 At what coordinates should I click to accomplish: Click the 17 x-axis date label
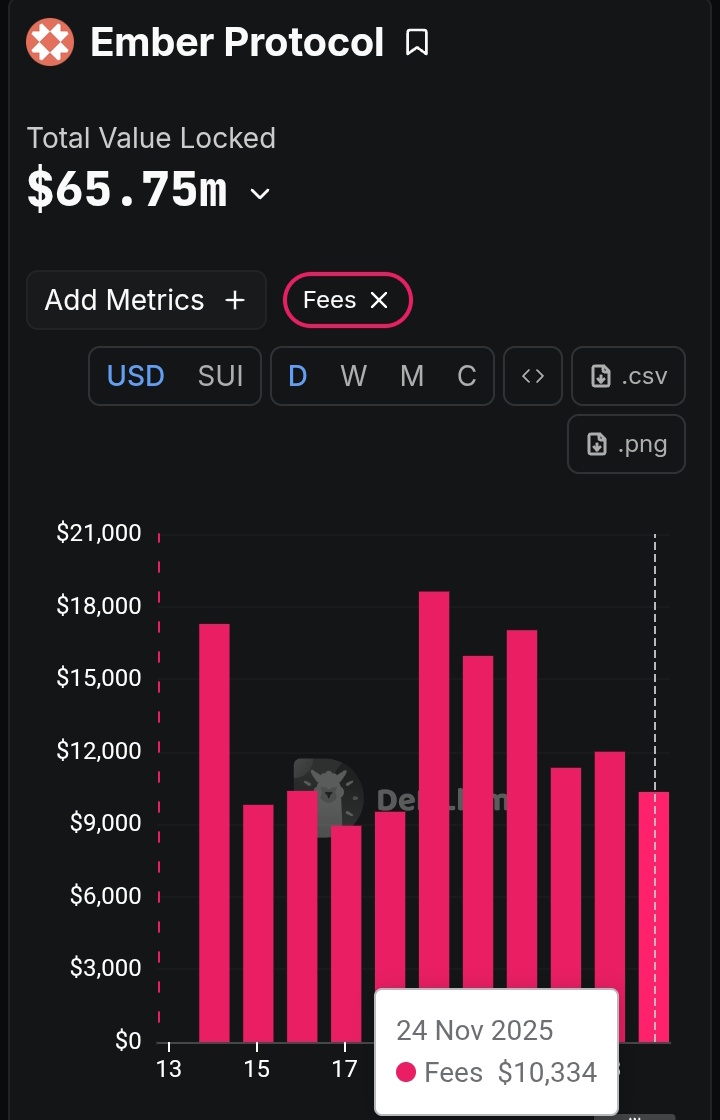coord(345,1069)
